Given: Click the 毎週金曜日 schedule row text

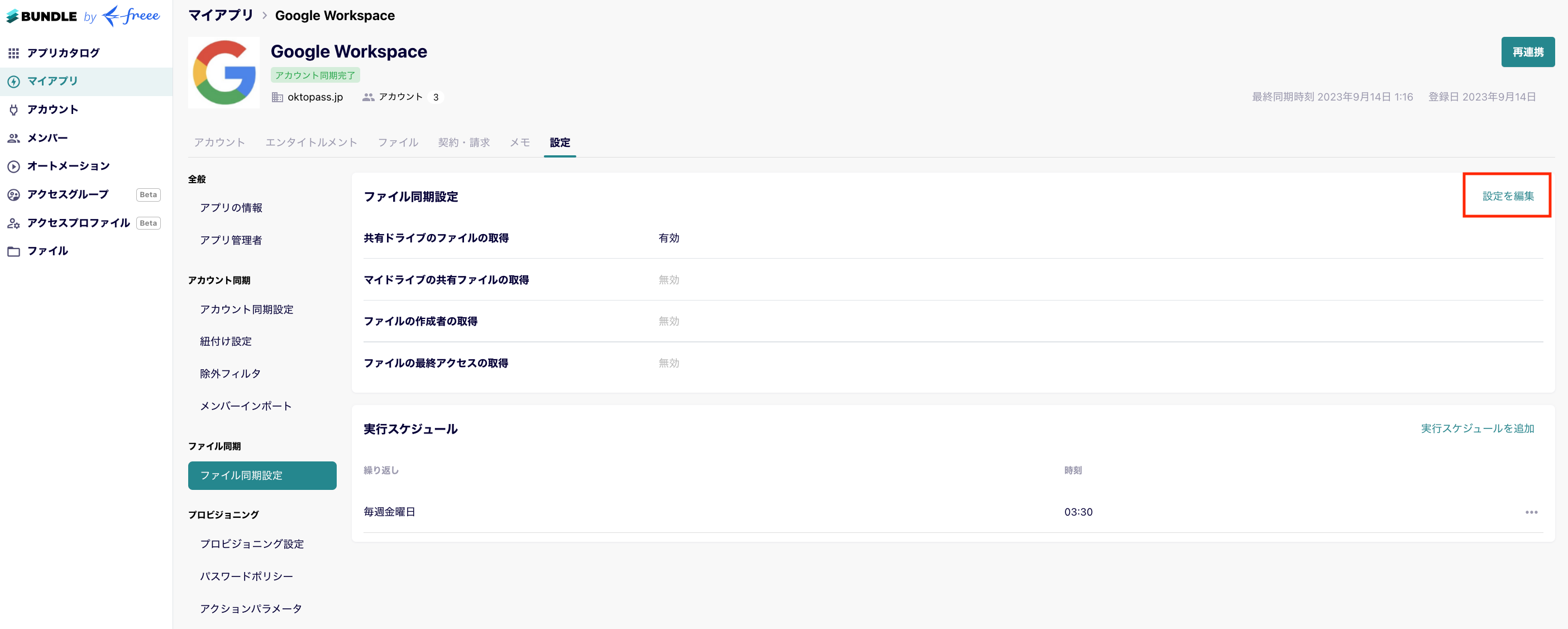Looking at the screenshot, I should pyautogui.click(x=390, y=512).
